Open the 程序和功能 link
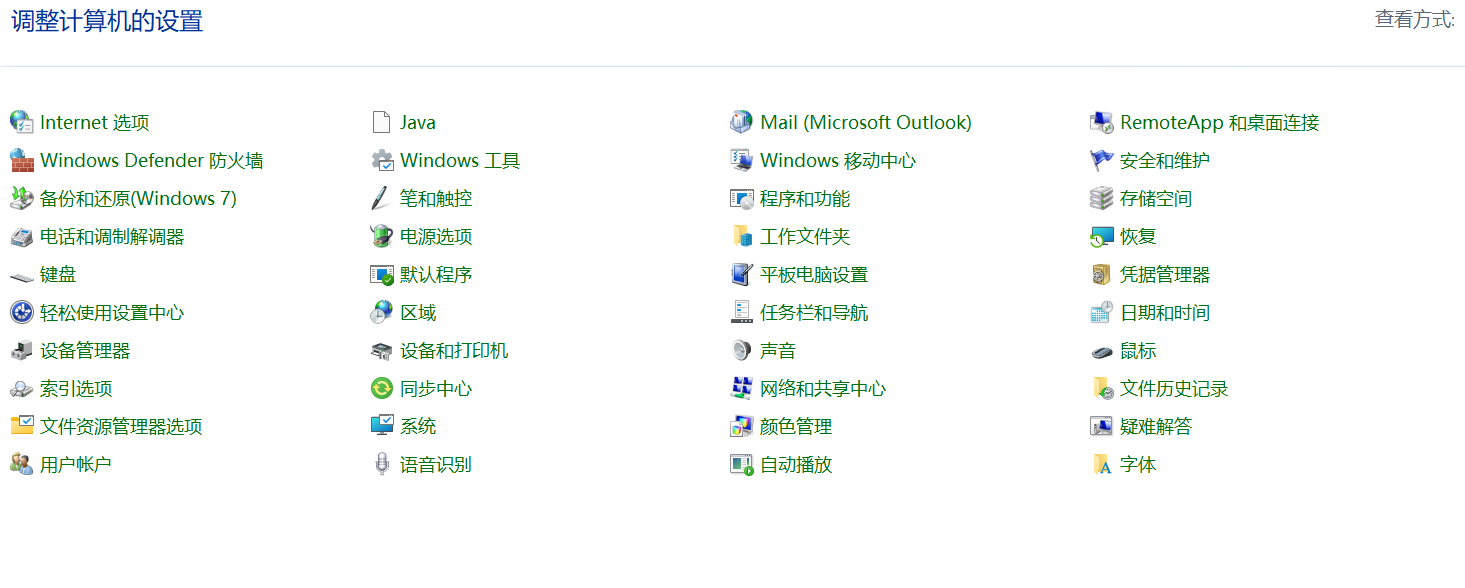 click(805, 198)
